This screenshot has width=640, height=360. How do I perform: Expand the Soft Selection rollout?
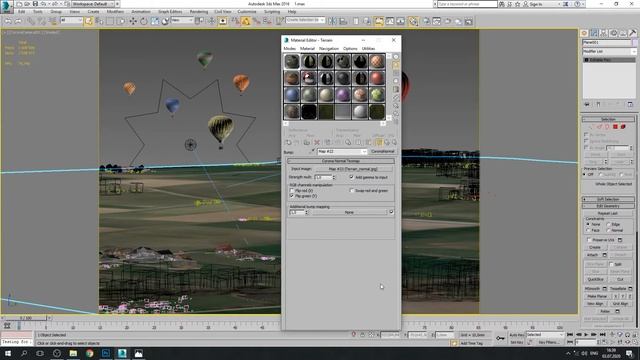(608, 199)
